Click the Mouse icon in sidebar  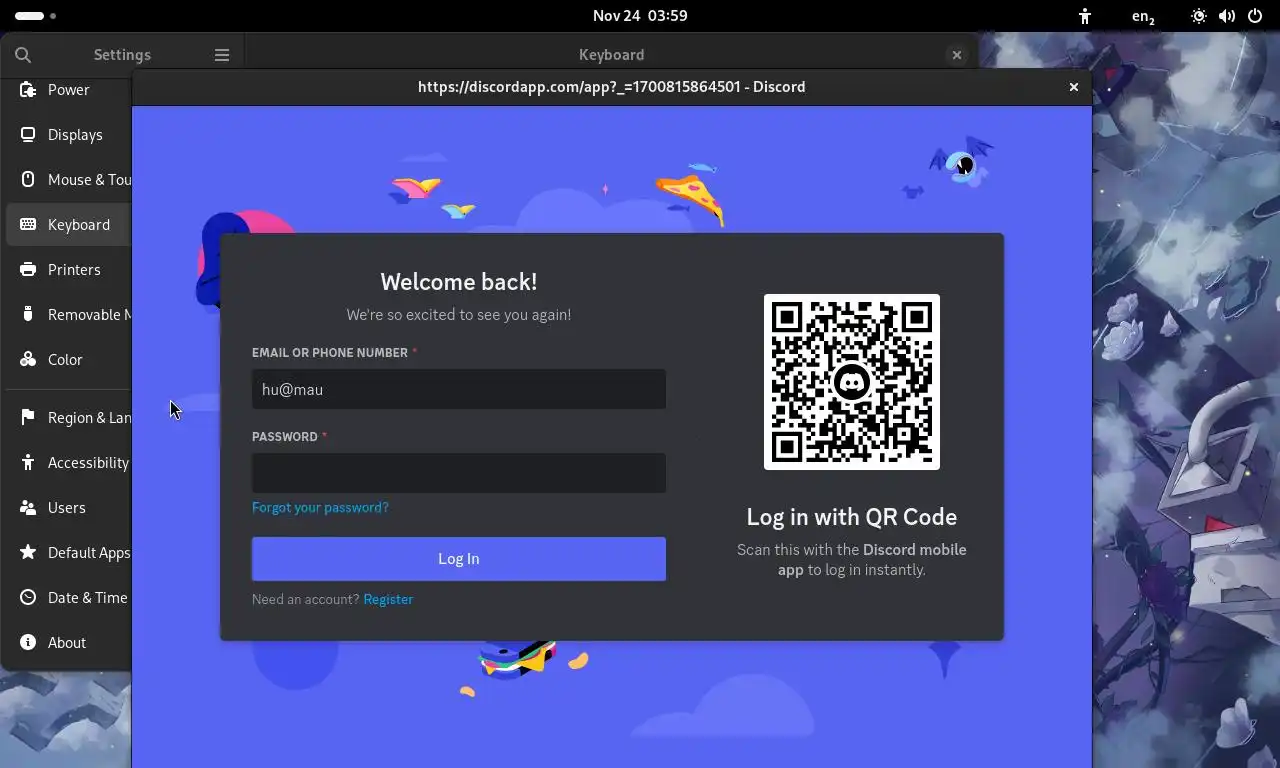[x=28, y=180]
